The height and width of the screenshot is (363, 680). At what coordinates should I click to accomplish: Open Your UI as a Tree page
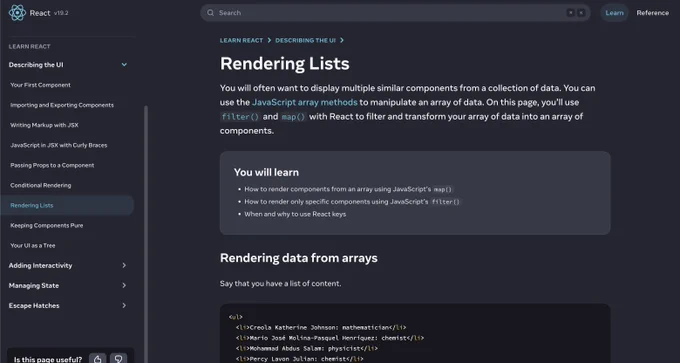tap(33, 245)
